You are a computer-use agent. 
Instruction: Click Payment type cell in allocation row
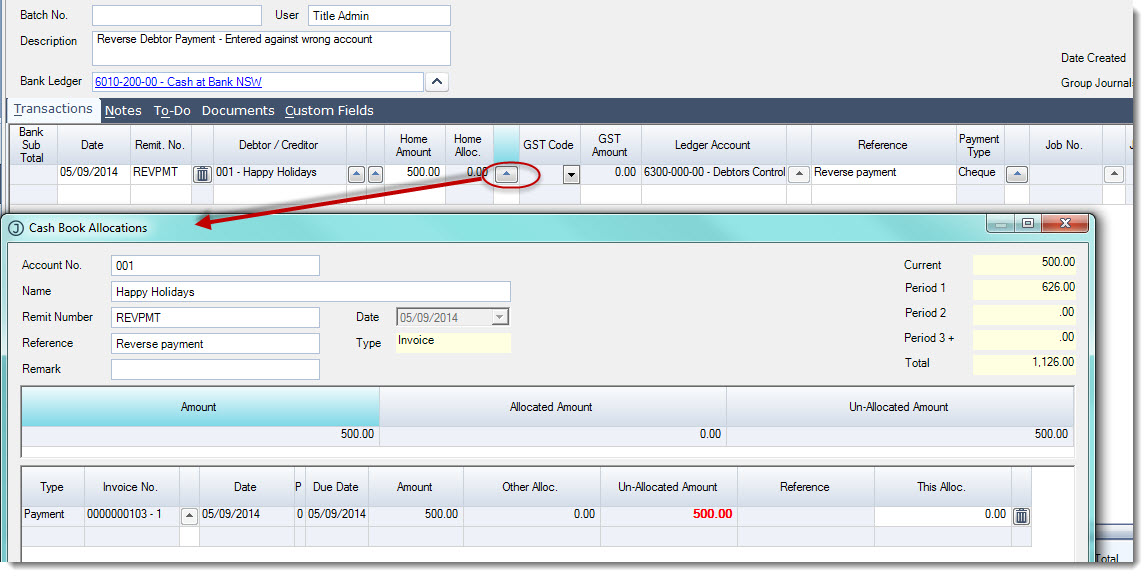(53, 515)
